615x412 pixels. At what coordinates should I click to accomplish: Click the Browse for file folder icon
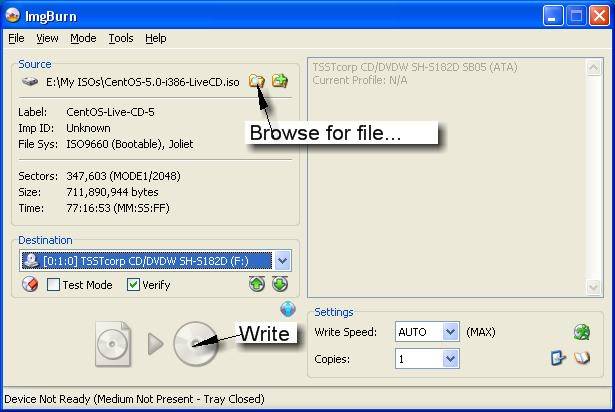[x=258, y=81]
